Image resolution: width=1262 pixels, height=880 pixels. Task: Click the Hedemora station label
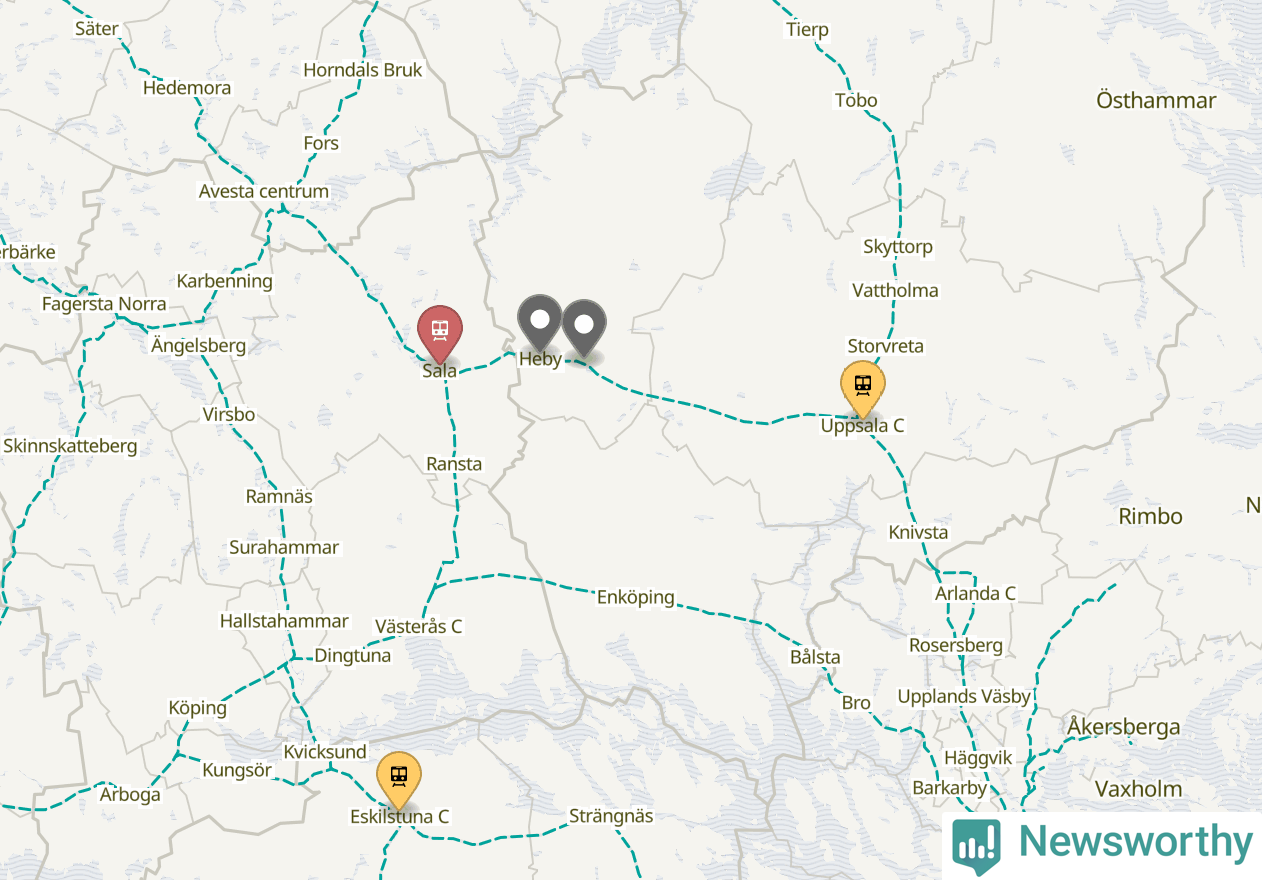click(x=187, y=88)
